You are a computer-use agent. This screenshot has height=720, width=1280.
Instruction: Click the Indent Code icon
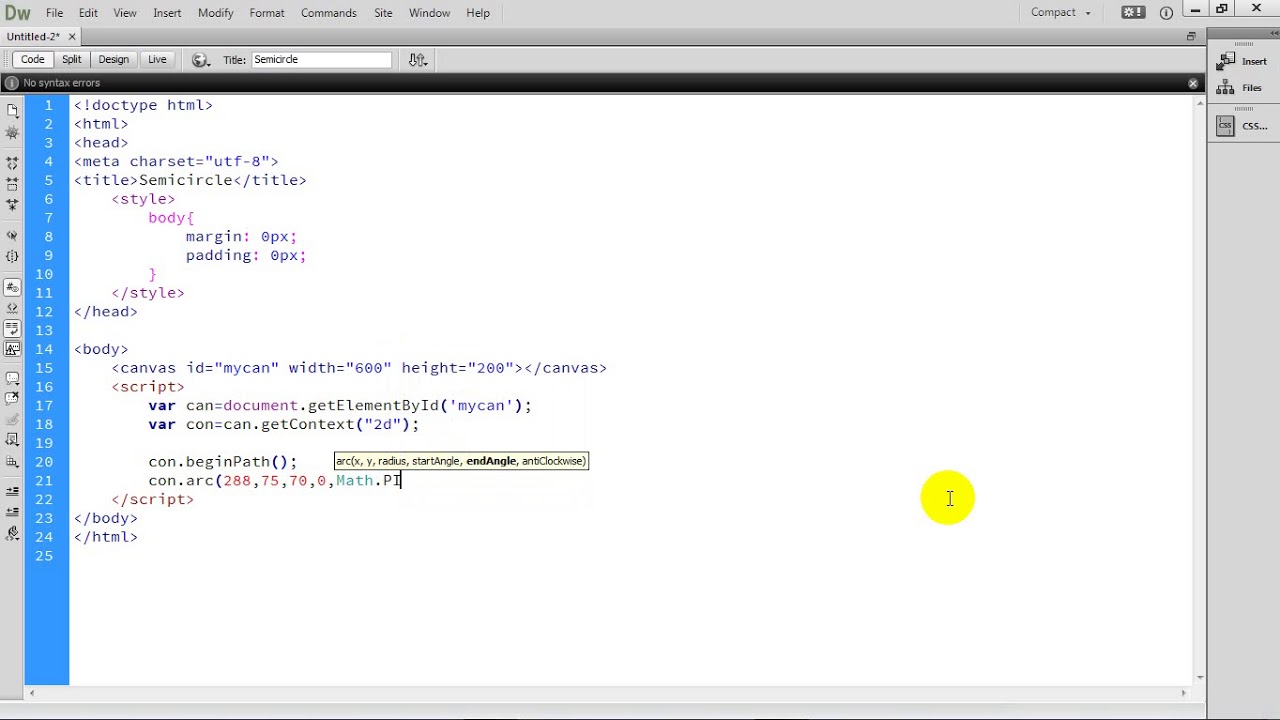(12, 492)
